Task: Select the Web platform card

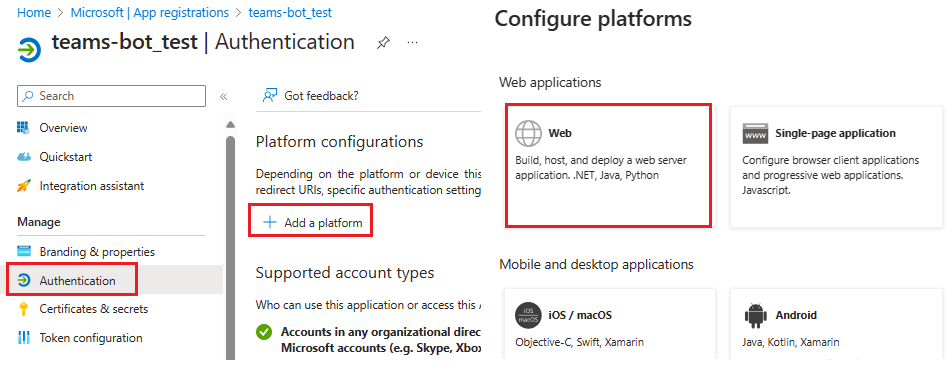Action: click(608, 166)
